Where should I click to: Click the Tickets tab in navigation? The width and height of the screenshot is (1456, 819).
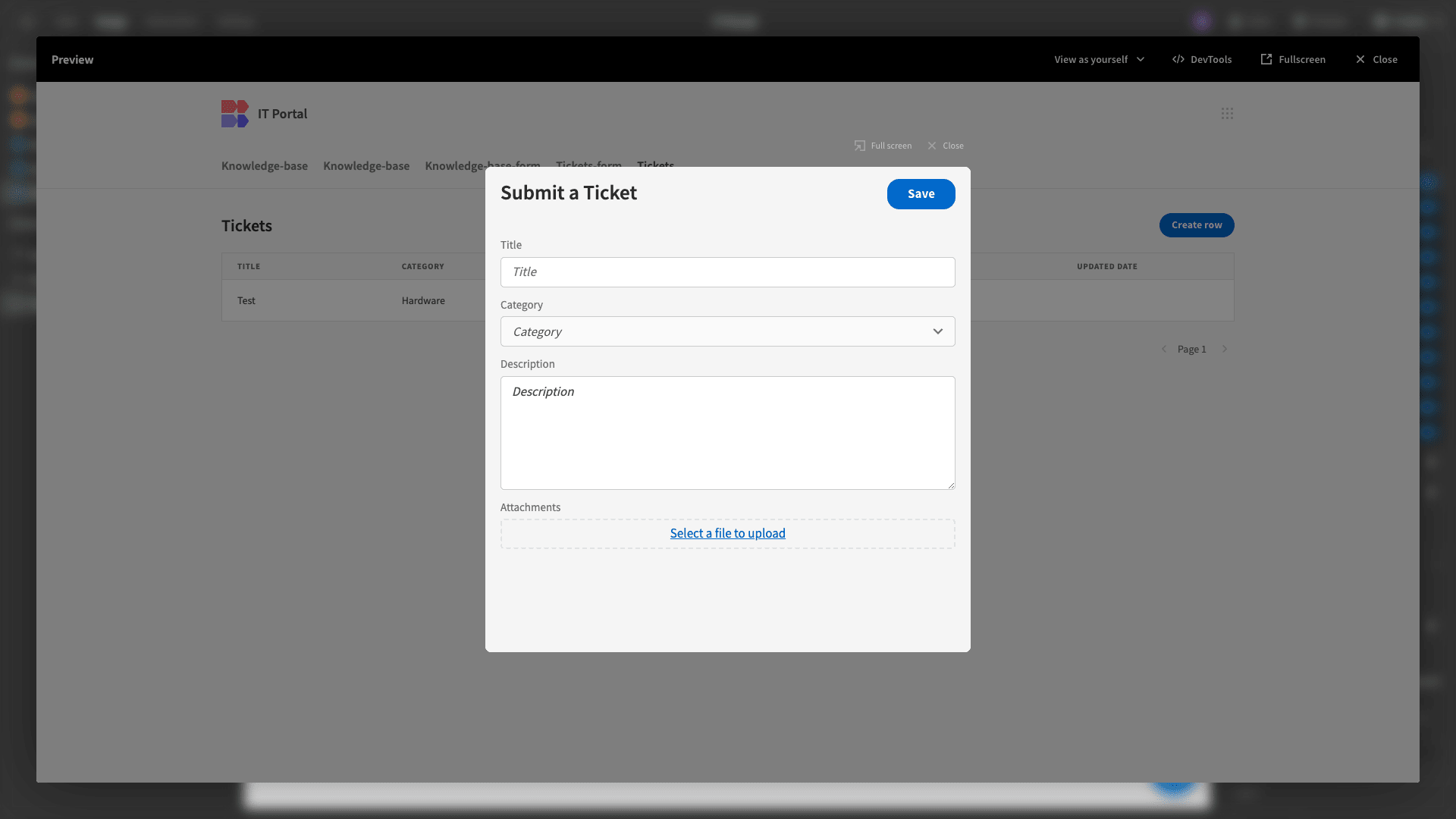655,165
